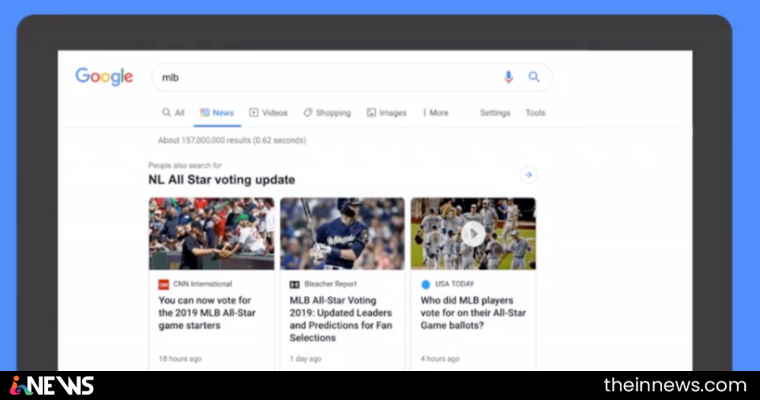Click the blue search magnifier icon
The height and width of the screenshot is (400, 760).
click(x=534, y=77)
